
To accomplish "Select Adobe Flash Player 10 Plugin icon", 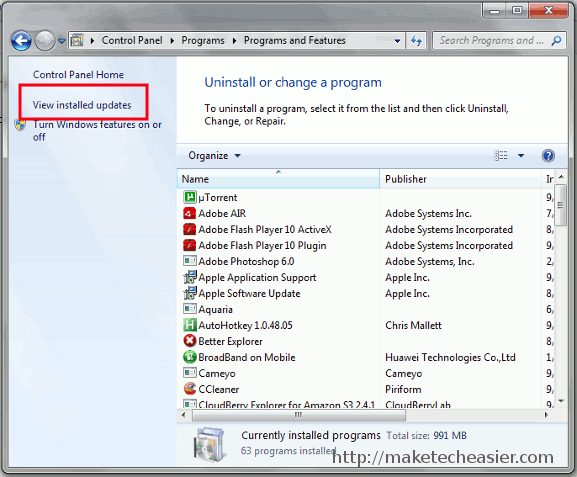I will (190, 245).
